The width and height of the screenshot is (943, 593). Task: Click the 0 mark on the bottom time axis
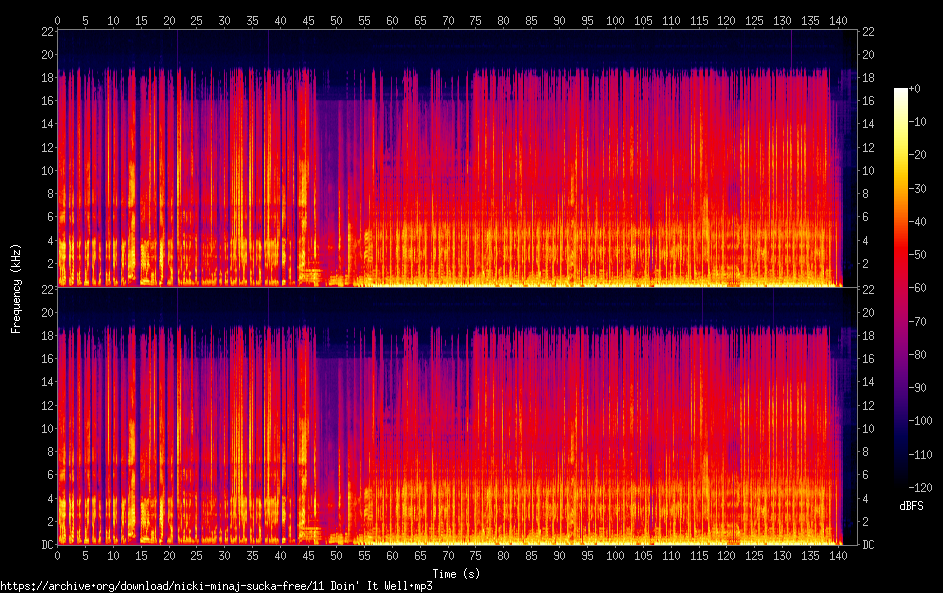coord(58,555)
